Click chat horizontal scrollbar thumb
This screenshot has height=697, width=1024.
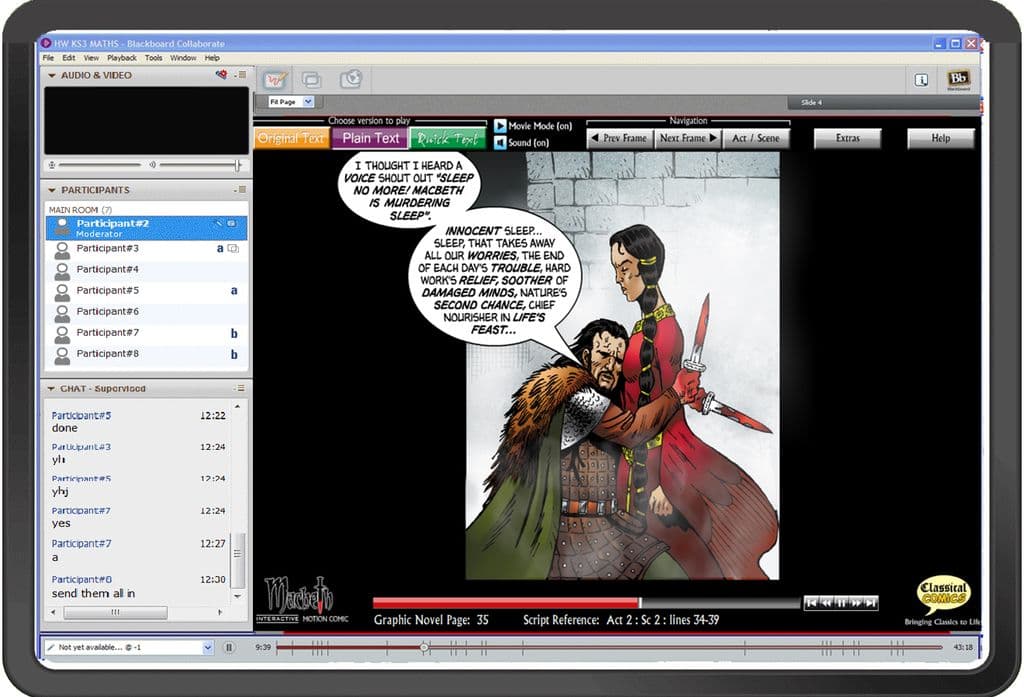tap(116, 612)
